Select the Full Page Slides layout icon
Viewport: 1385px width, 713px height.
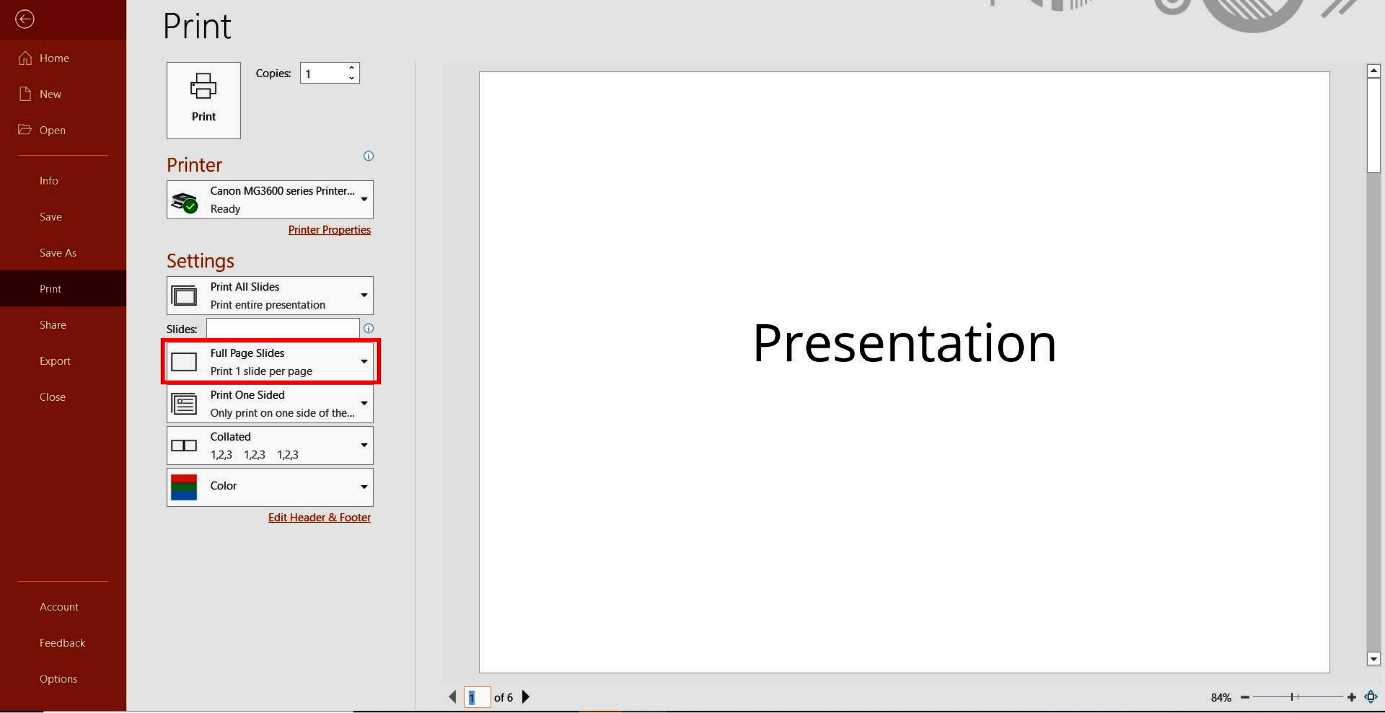[184, 361]
